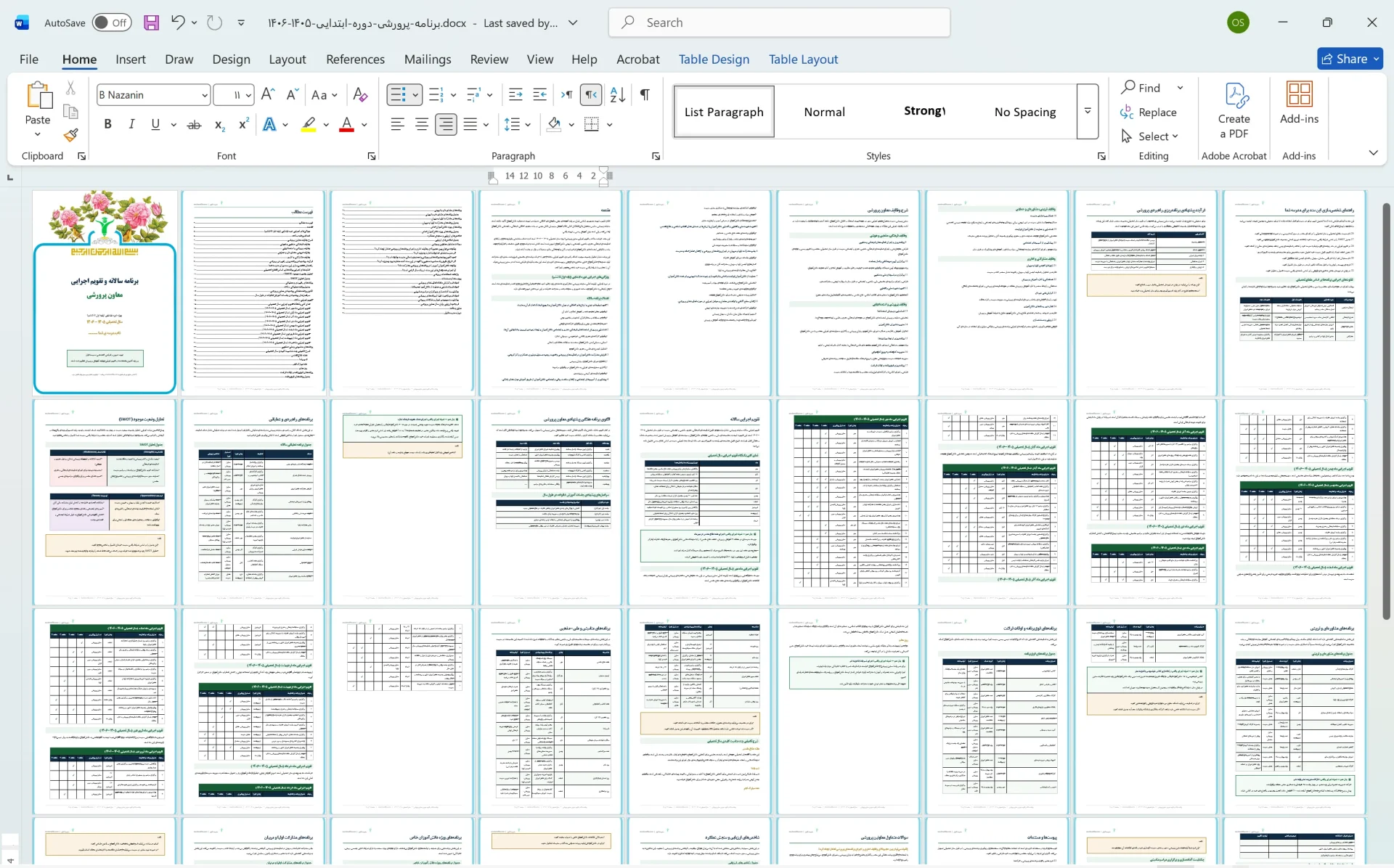Toggle Align Right paragraph button
Viewport: 1394px width, 868px height.
click(446, 125)
